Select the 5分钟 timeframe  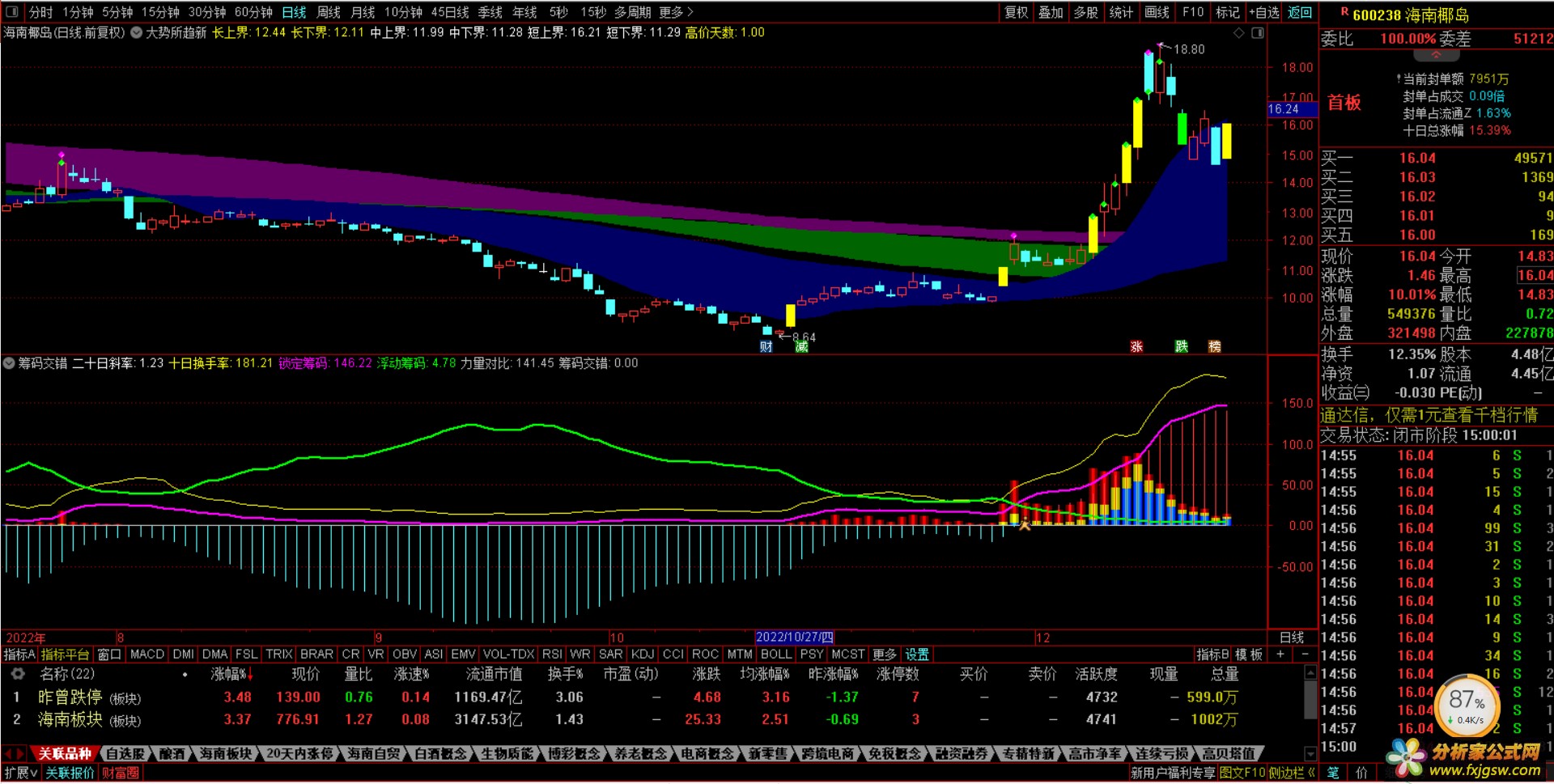click(x=117, y=12)
